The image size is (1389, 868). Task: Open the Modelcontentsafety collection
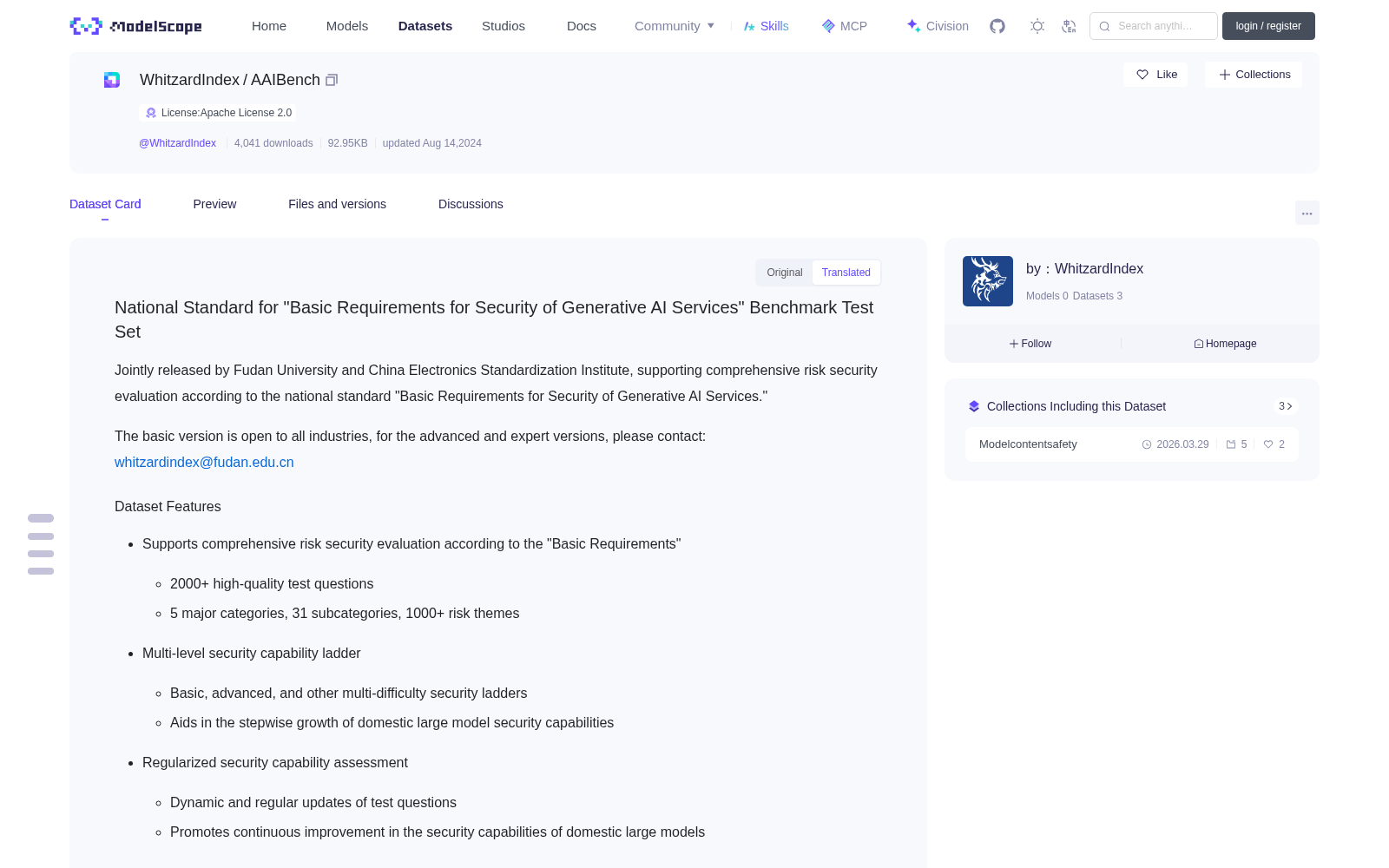[1132, 444]
